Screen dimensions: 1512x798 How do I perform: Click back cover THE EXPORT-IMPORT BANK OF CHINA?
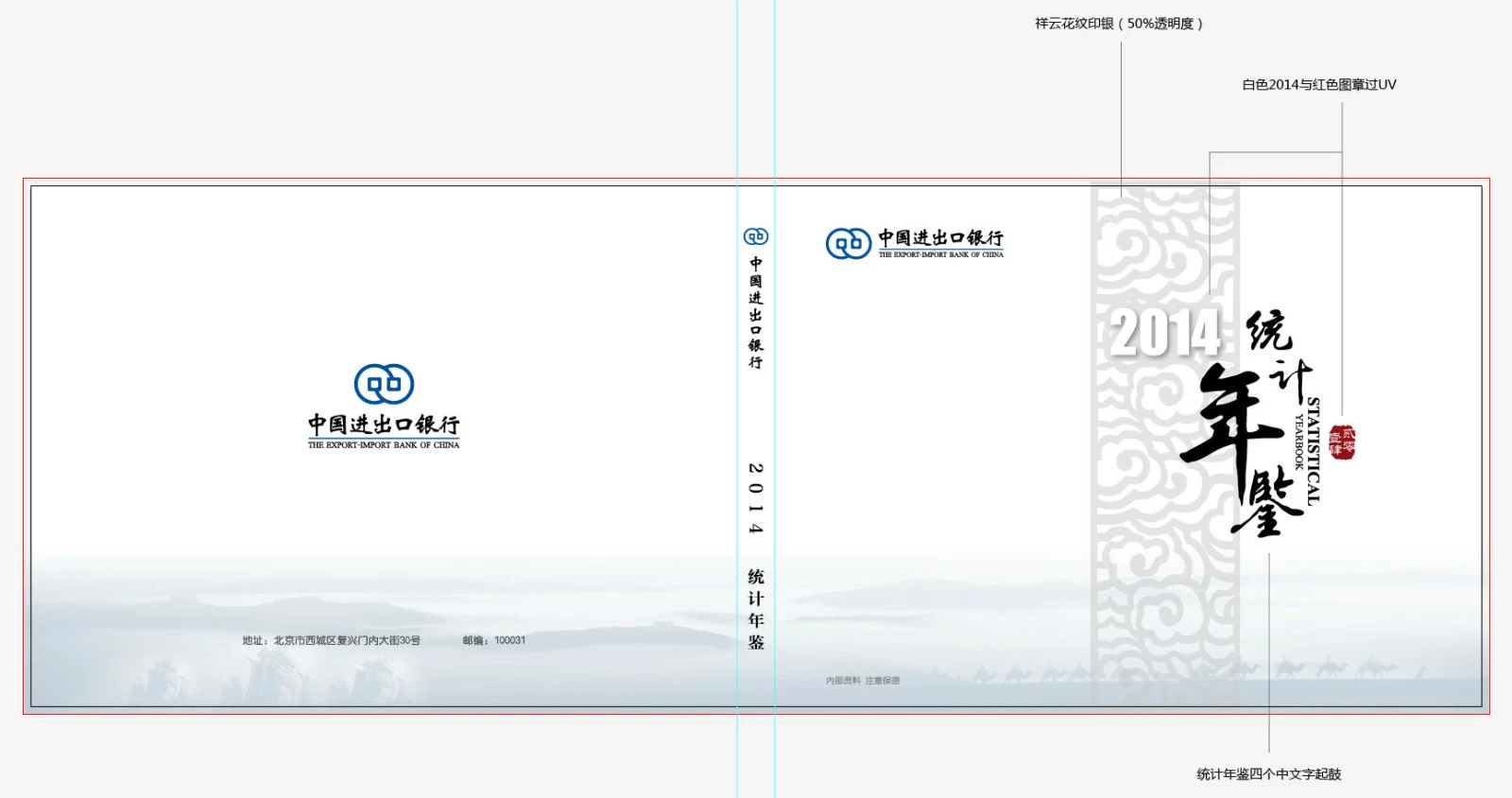[x=384, y=444]
